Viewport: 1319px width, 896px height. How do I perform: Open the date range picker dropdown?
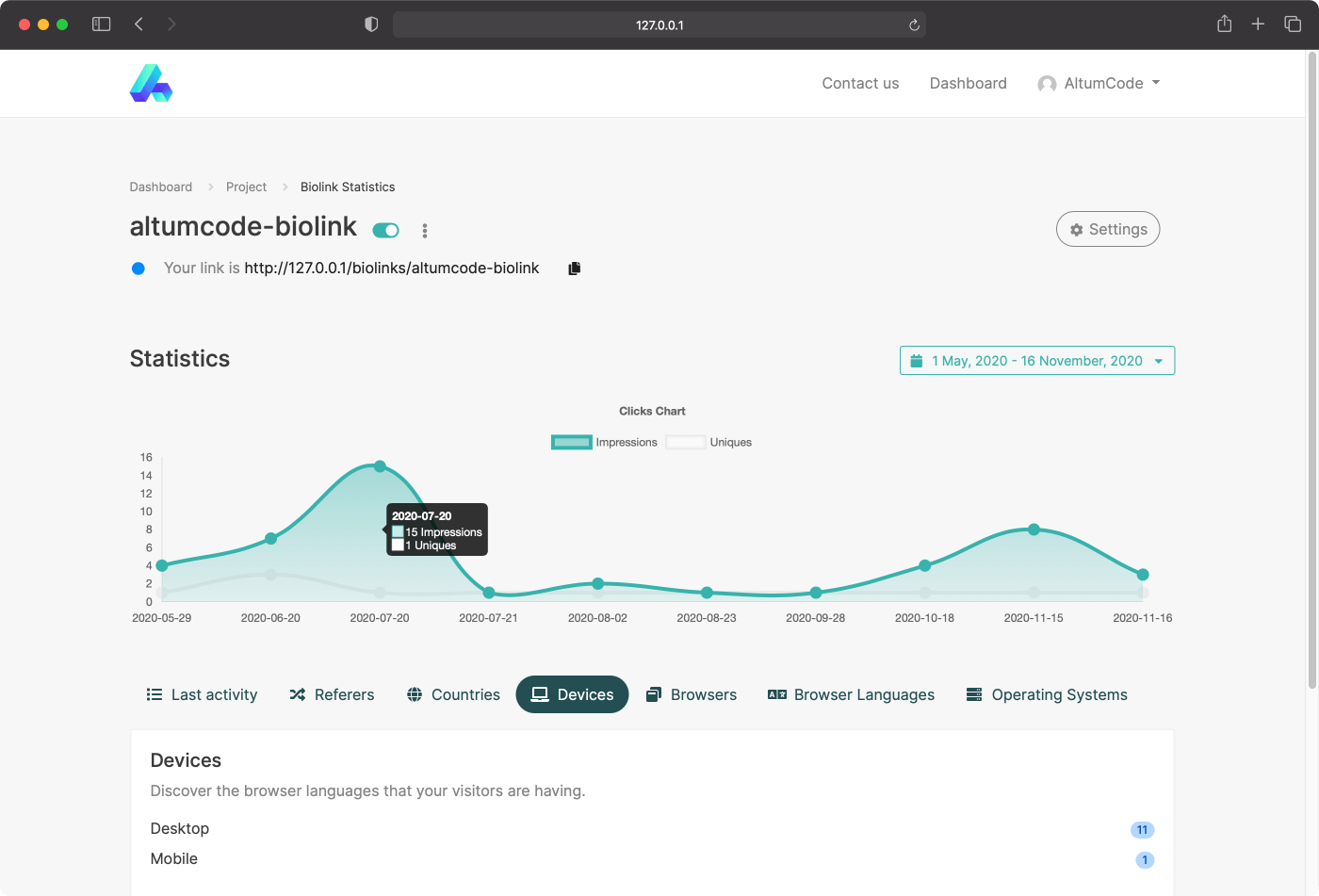tap(1036, 361)
